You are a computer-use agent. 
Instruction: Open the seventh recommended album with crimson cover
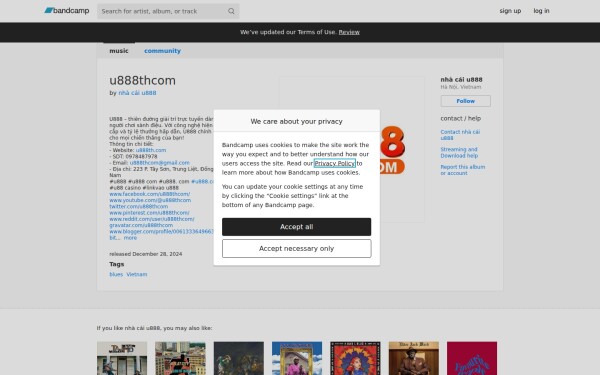(472, 358)
